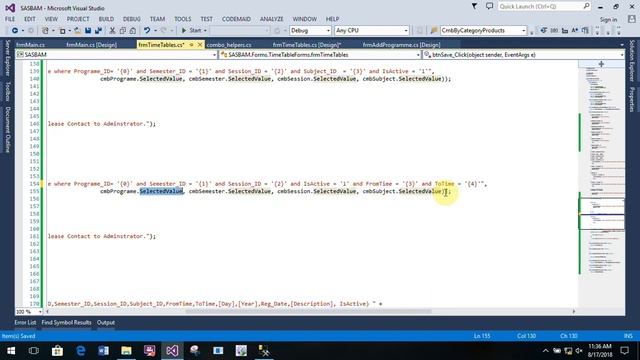Cut selection with the scissors icon
640x360 pixels.
coord(112,31)
